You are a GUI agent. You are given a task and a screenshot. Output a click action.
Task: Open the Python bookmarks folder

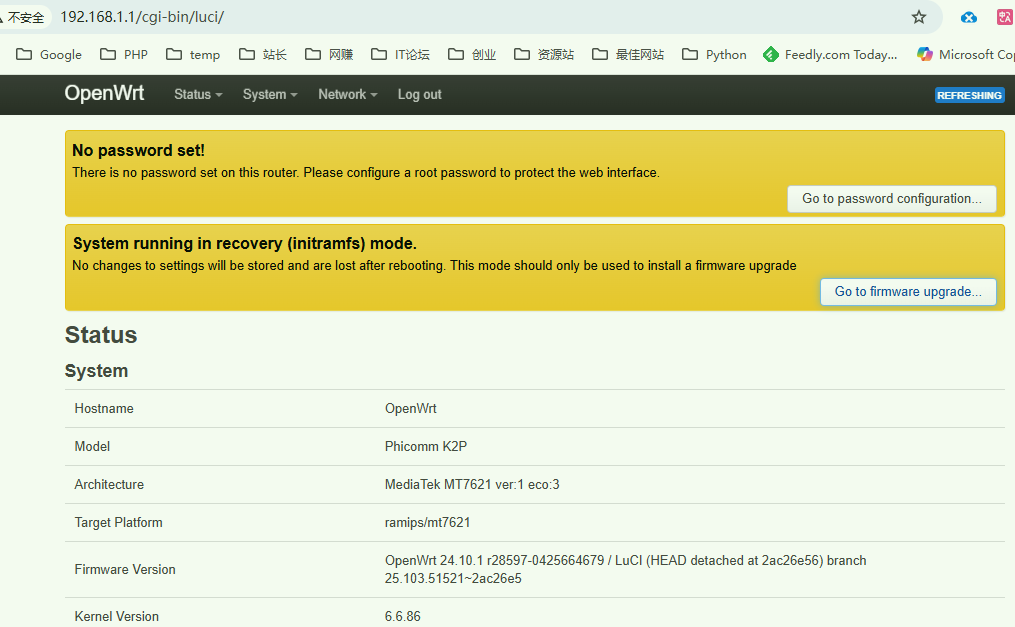(x=714, y=54)
